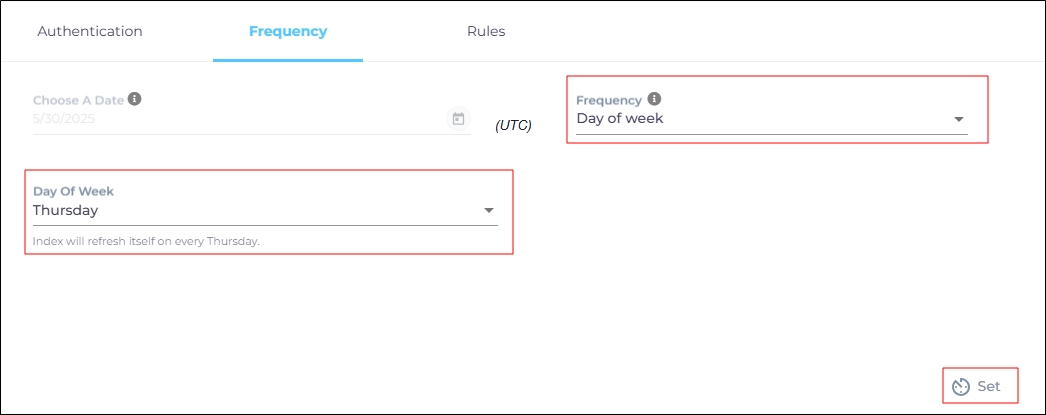This screenshot has height=415, width=1046.
Task: Click the info icon beside Choose A Date
Action: (x=135, y=99)
